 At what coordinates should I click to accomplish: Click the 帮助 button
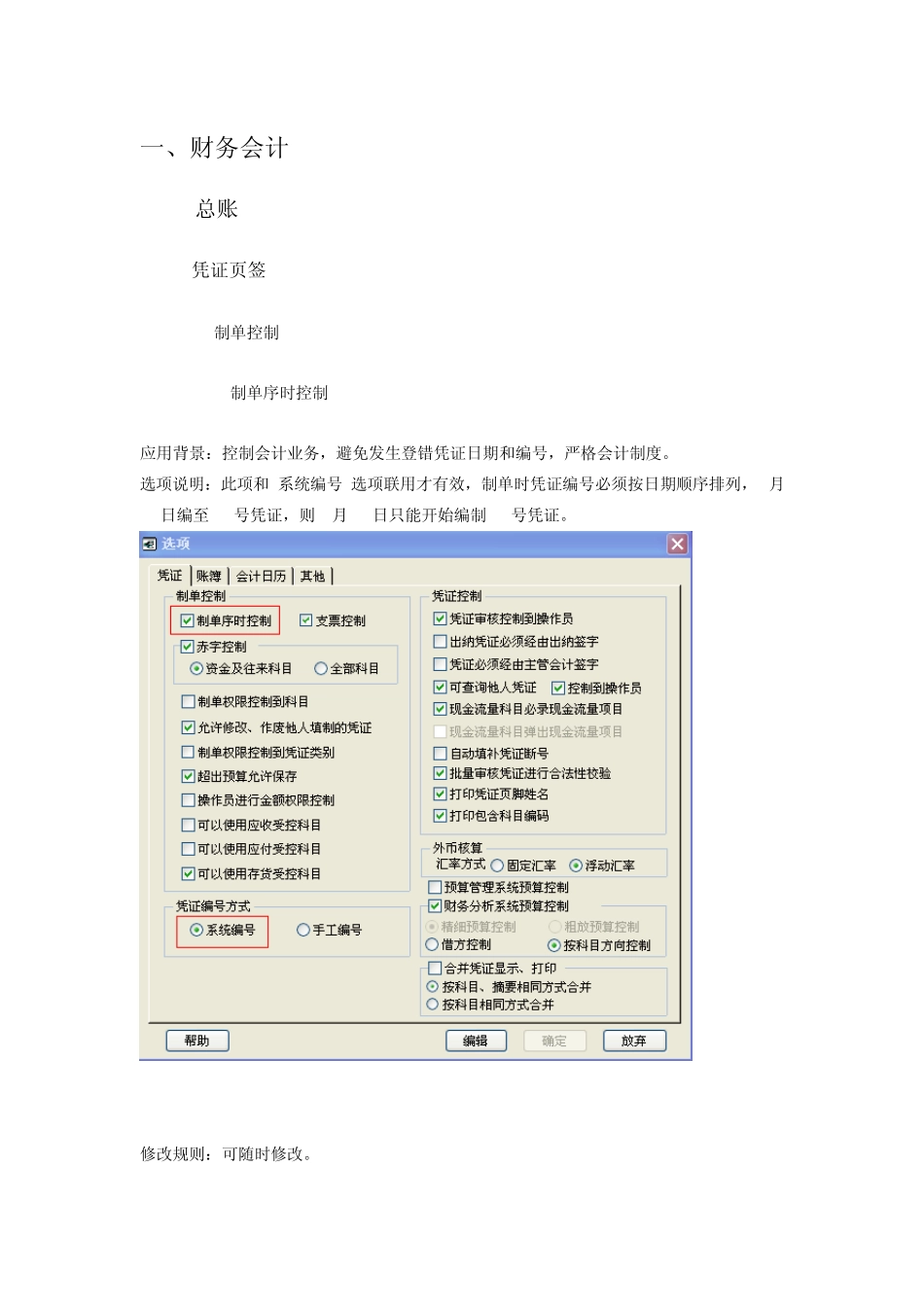coord(197,1041)
